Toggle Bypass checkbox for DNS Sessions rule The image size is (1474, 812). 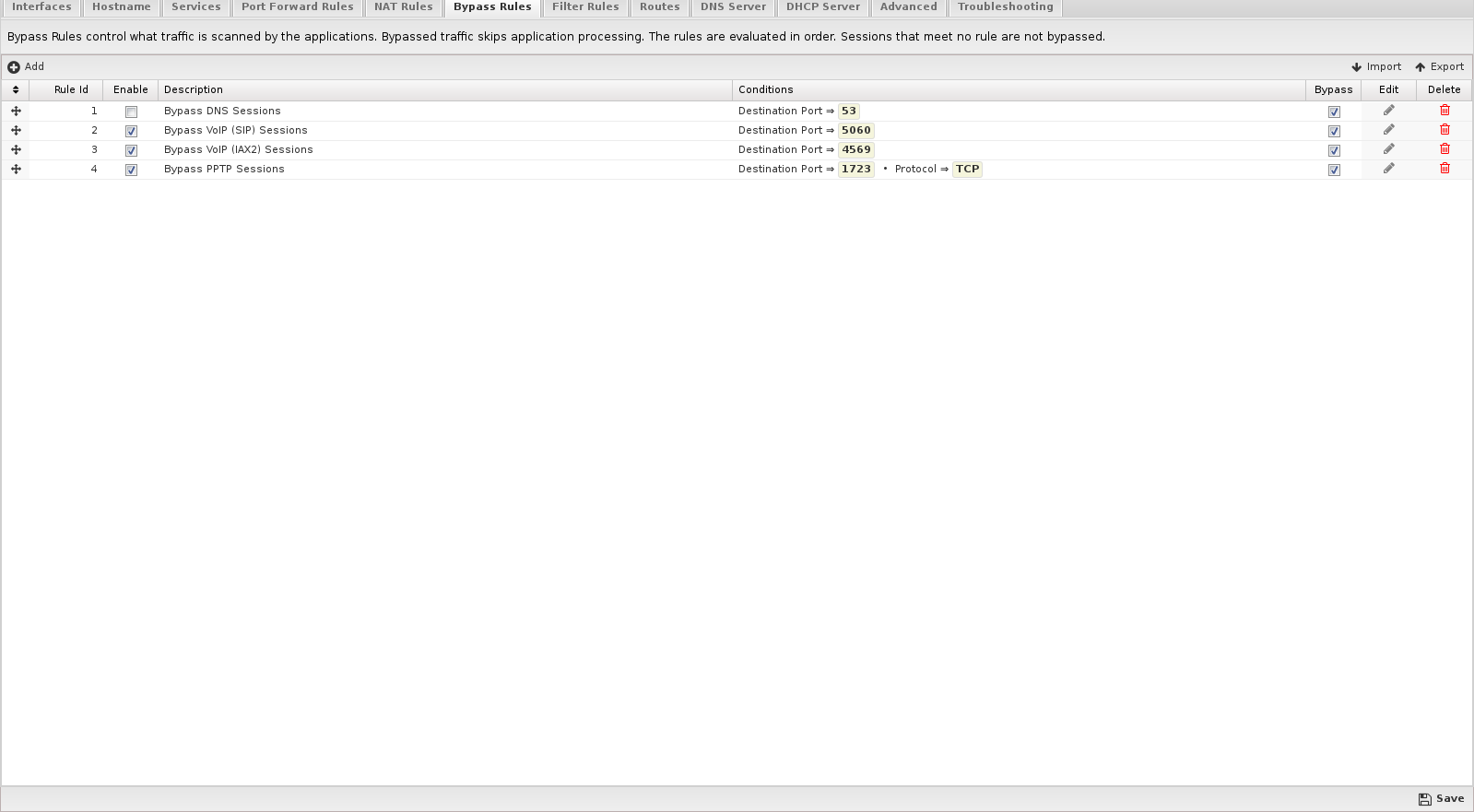click(1334, 112)
